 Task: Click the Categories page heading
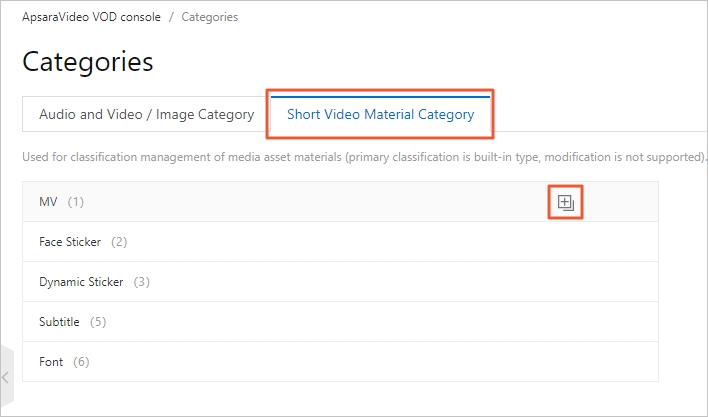88,62
